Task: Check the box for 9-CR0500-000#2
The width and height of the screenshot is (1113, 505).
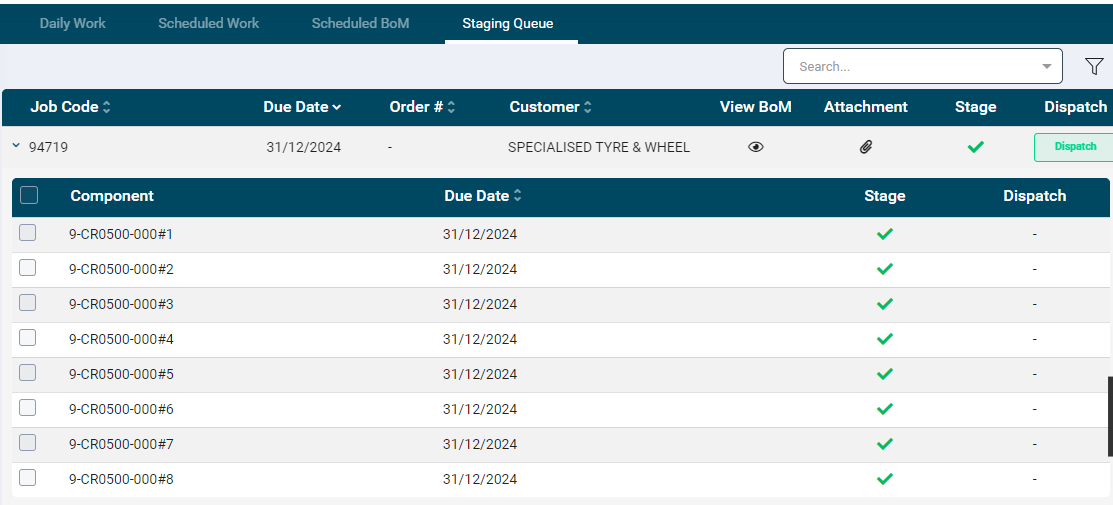Action: (28, 268)
